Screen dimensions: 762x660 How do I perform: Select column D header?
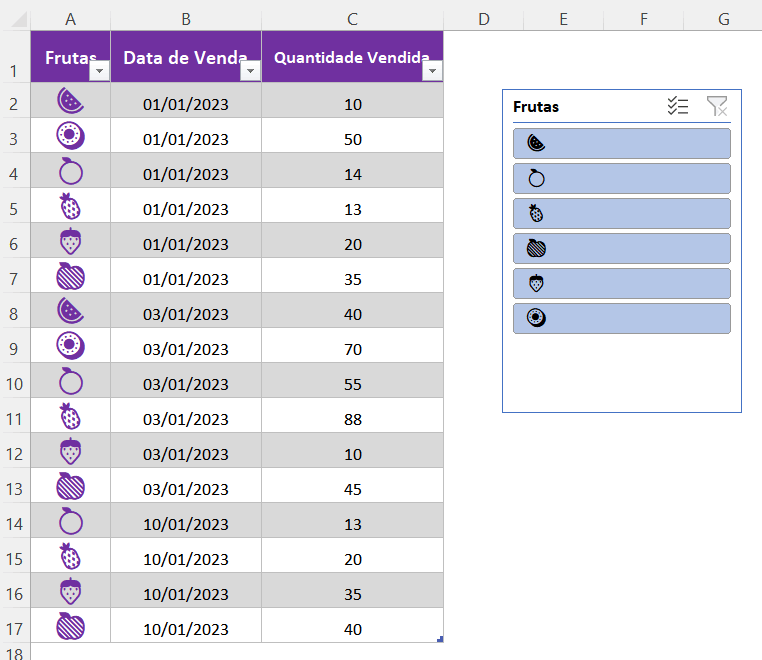[483, 19]
